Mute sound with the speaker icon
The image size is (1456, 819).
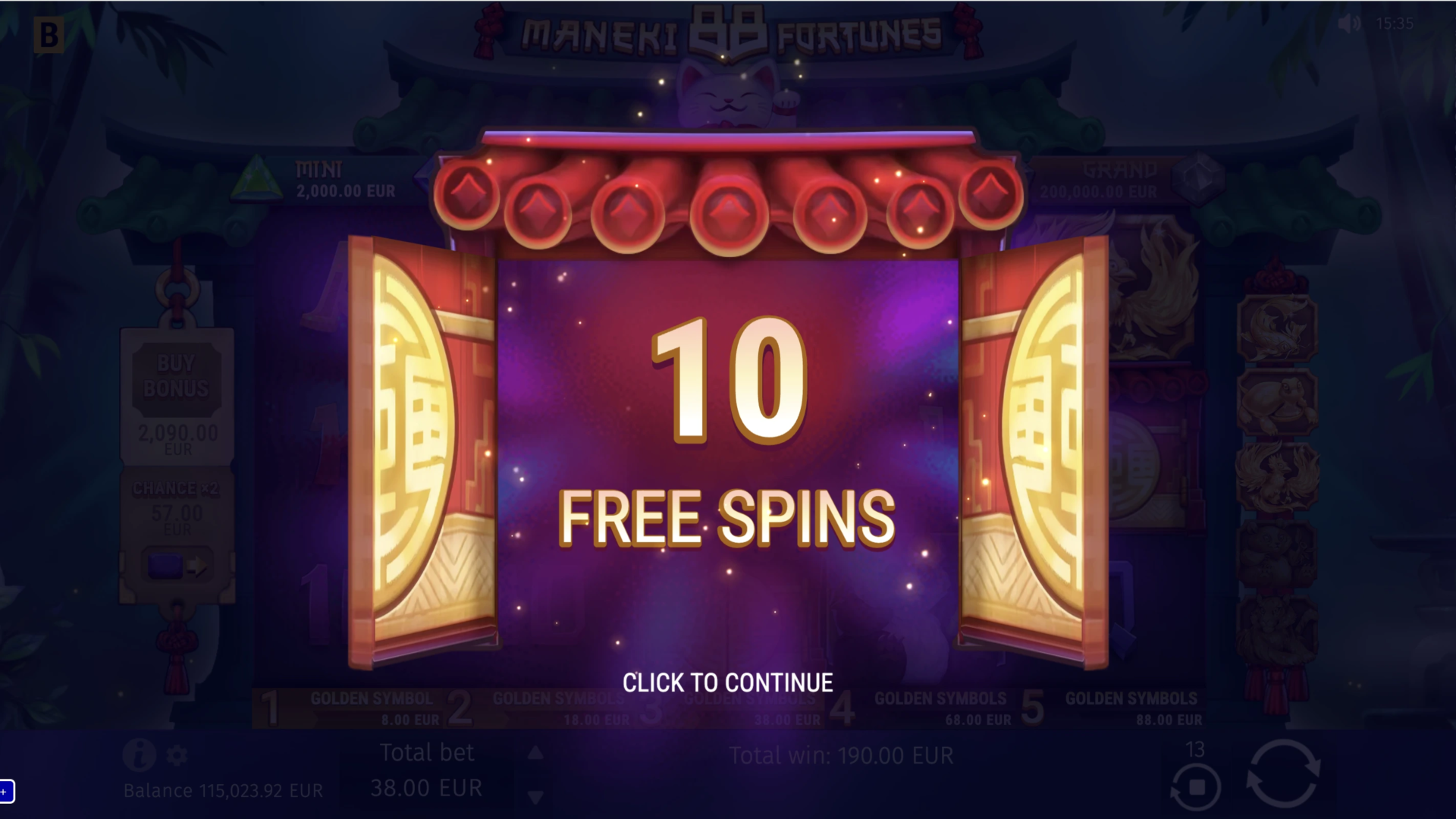pyautogui.click(x=1349, y=24)
